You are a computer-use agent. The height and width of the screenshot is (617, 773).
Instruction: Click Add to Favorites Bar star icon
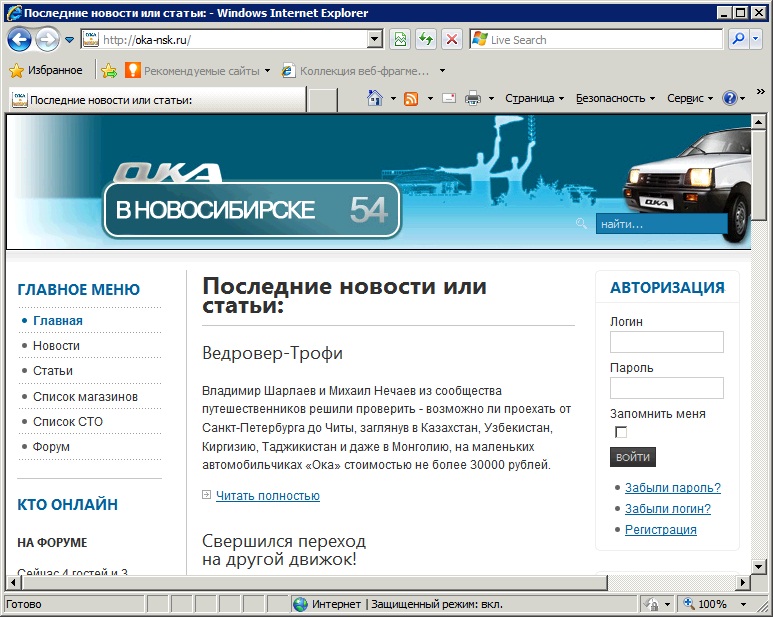click(109, 71)
